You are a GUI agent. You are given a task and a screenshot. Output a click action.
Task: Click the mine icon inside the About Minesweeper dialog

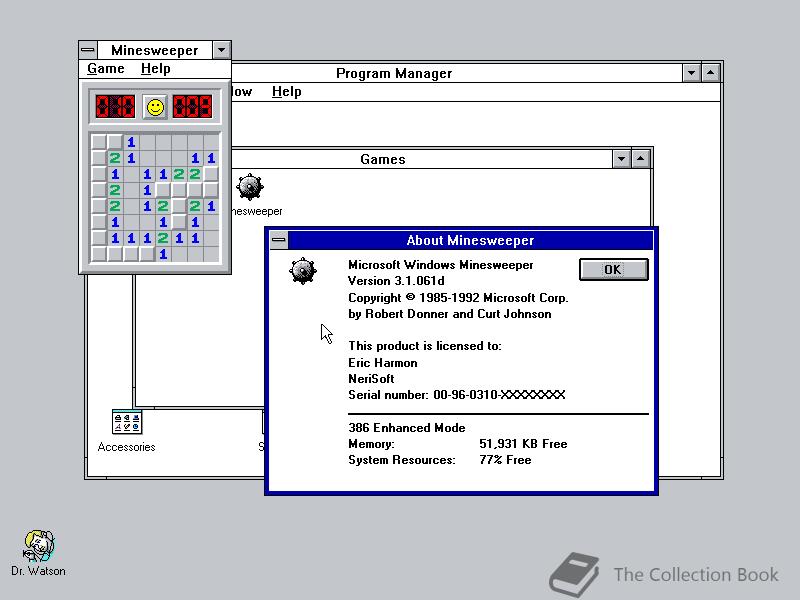tap(303, 271)
